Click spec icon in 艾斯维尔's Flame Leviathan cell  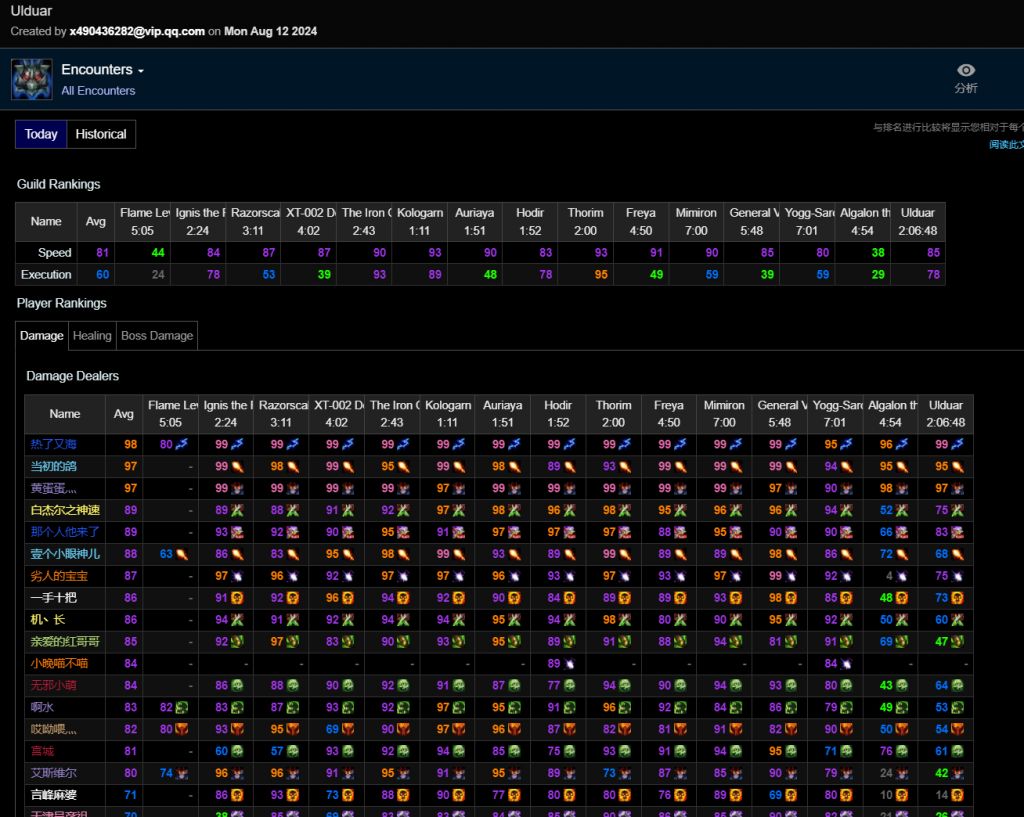click(x=182, y=774)
